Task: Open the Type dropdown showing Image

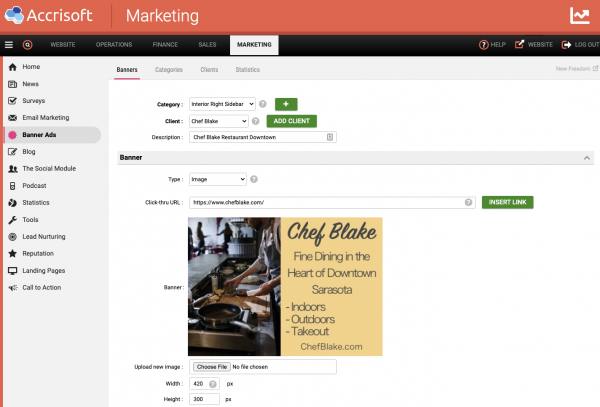Action: pyautogui.click(x=218, y=179)
